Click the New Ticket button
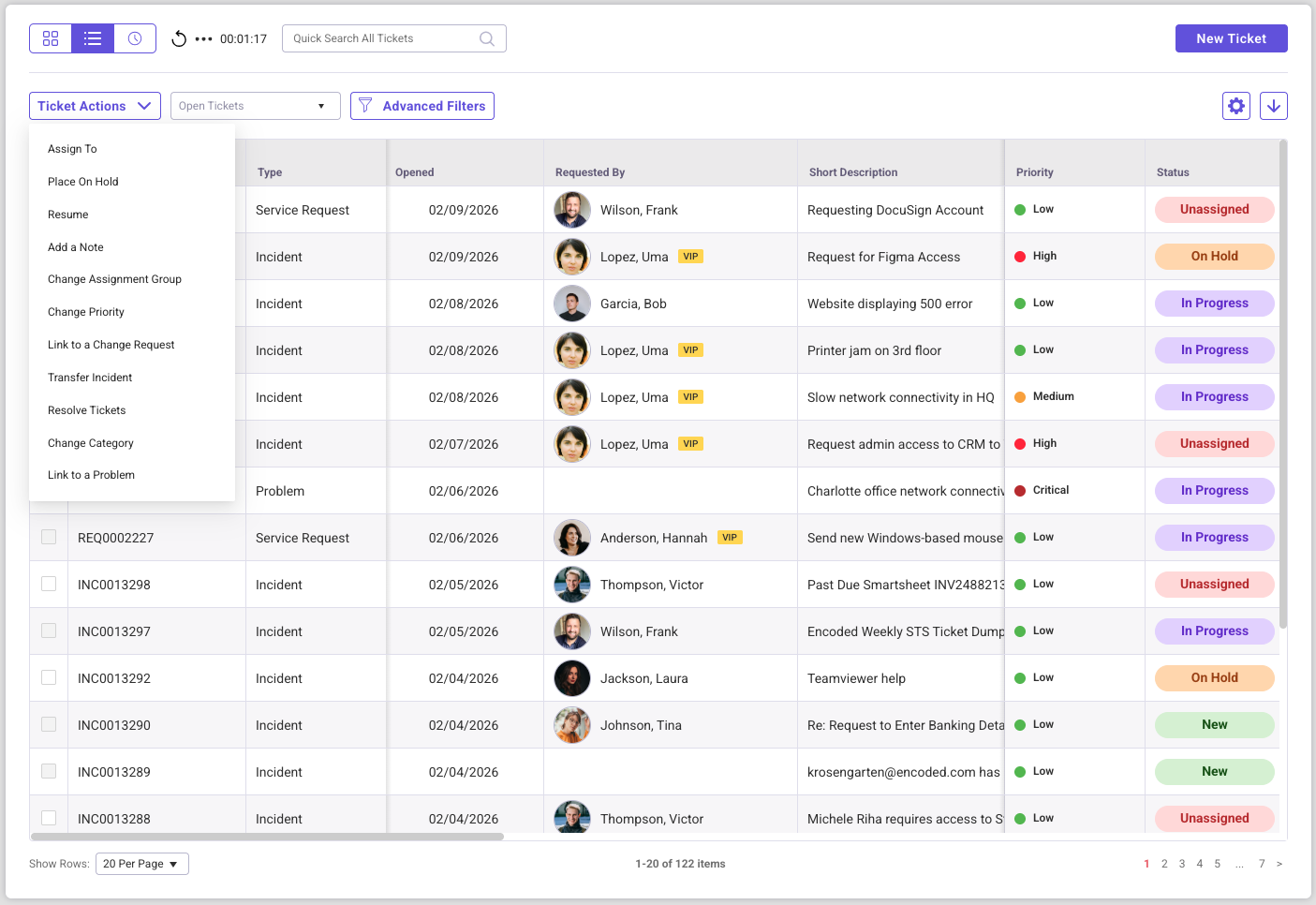Screen dimensions: 1316x905 (x=1231, y=38)
